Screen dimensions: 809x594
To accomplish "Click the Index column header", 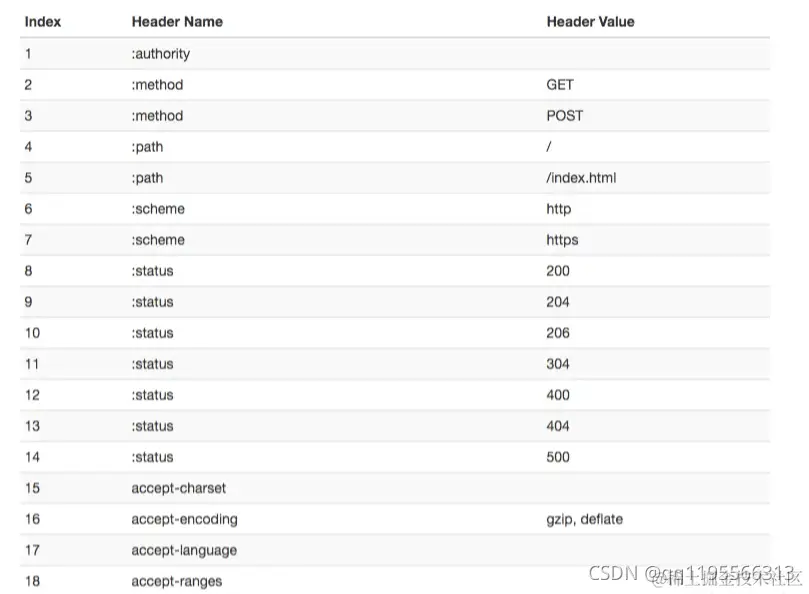I will click(43, 22).
